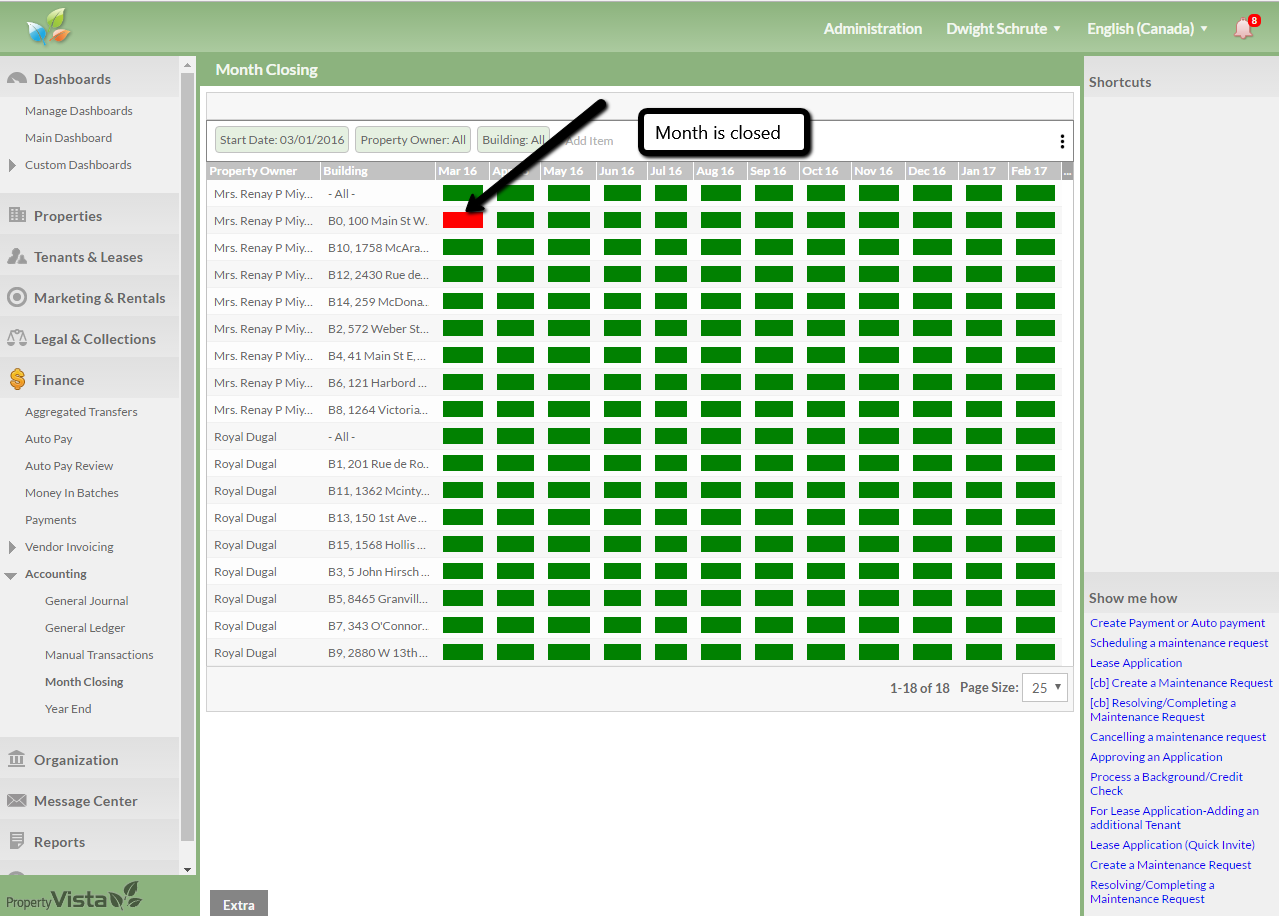
Task: Select General Ledger in Accounting menu
Action: tap(85, 628)
